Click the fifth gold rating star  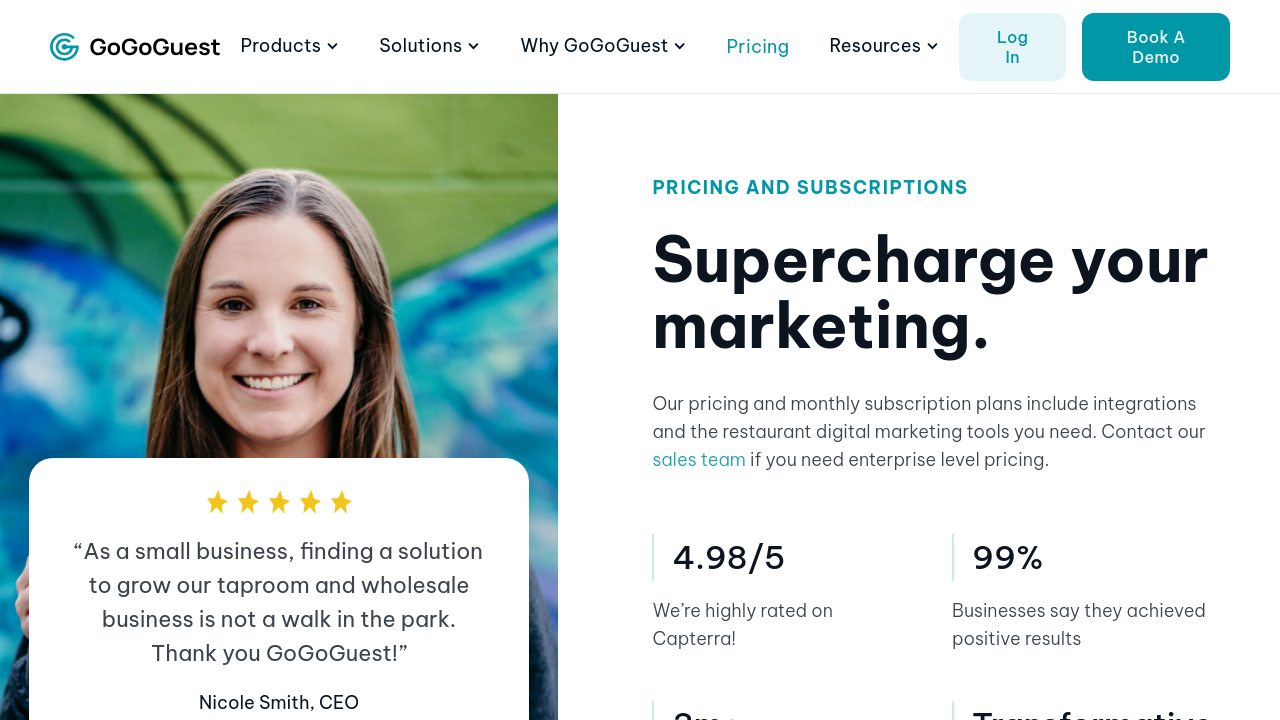tap(341, 502)
